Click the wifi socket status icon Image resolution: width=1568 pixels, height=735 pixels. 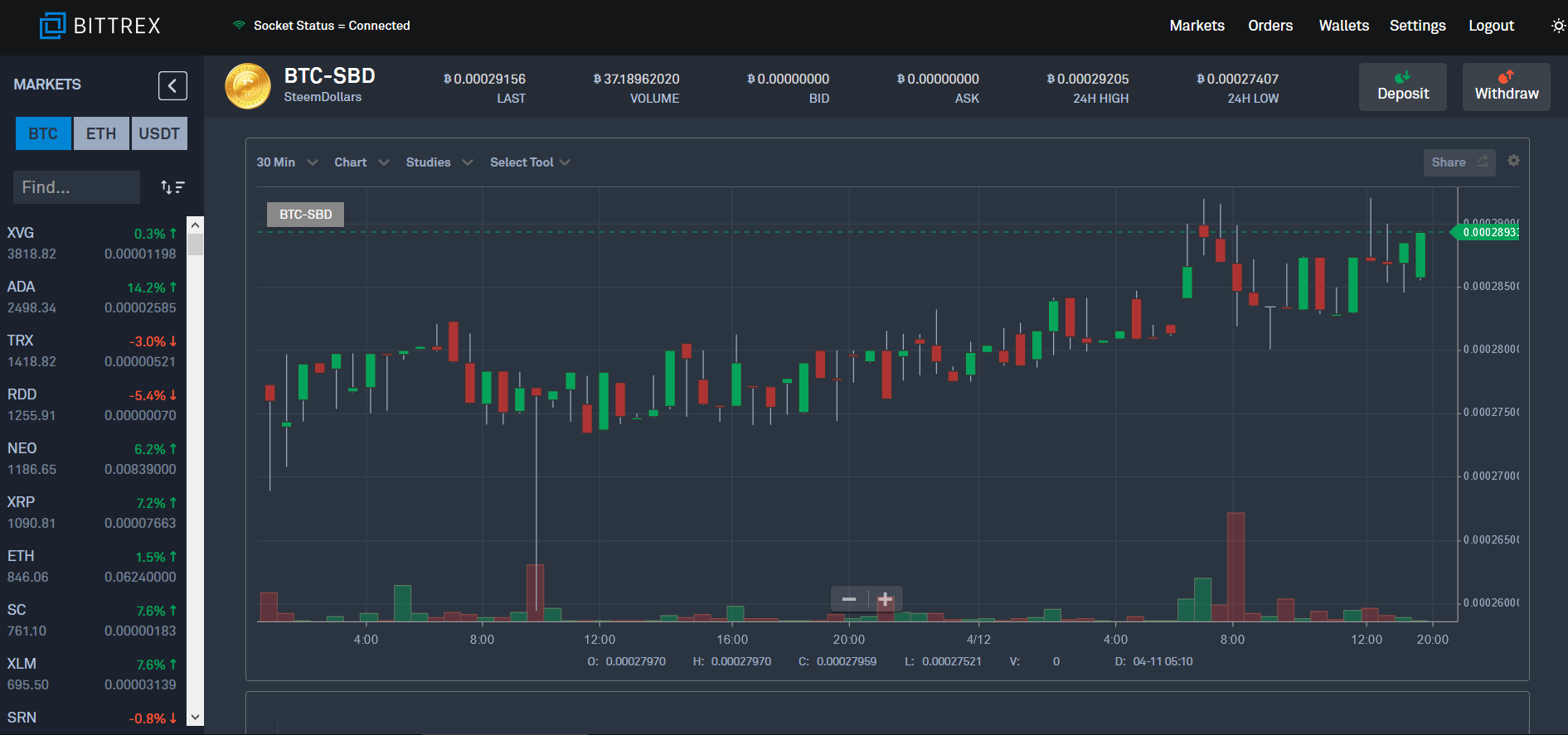point(239,26)
